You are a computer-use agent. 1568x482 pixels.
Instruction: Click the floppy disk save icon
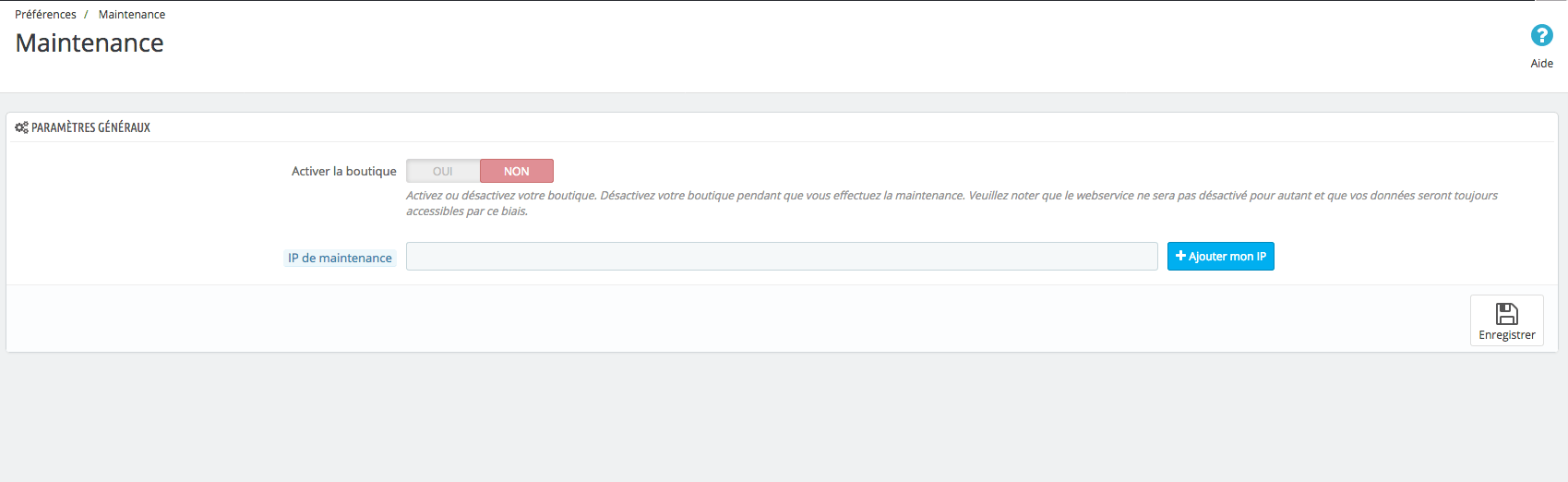[x=1506, y=314]
